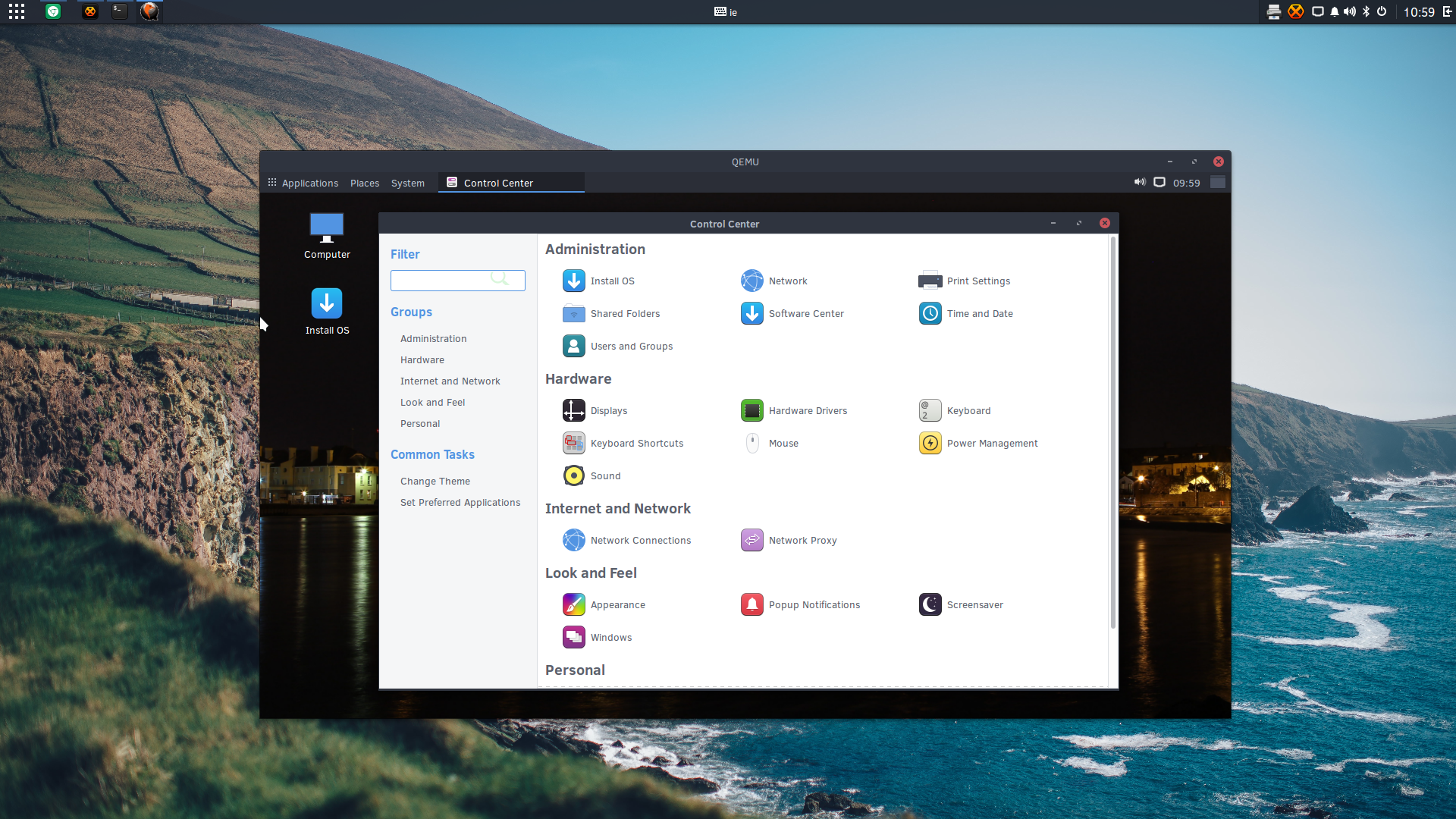1456x819 pixels.
Task: Open Displays settings
Action: click(x=595, y=410)
